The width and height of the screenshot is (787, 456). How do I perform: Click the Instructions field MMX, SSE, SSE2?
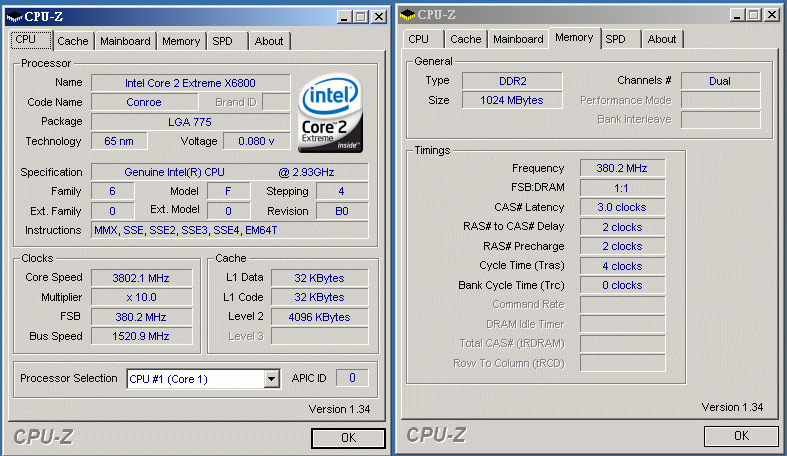coord(229,230)
